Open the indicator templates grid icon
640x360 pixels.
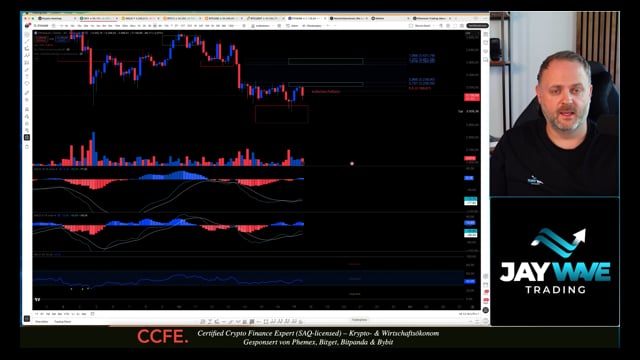pos(279,26)
